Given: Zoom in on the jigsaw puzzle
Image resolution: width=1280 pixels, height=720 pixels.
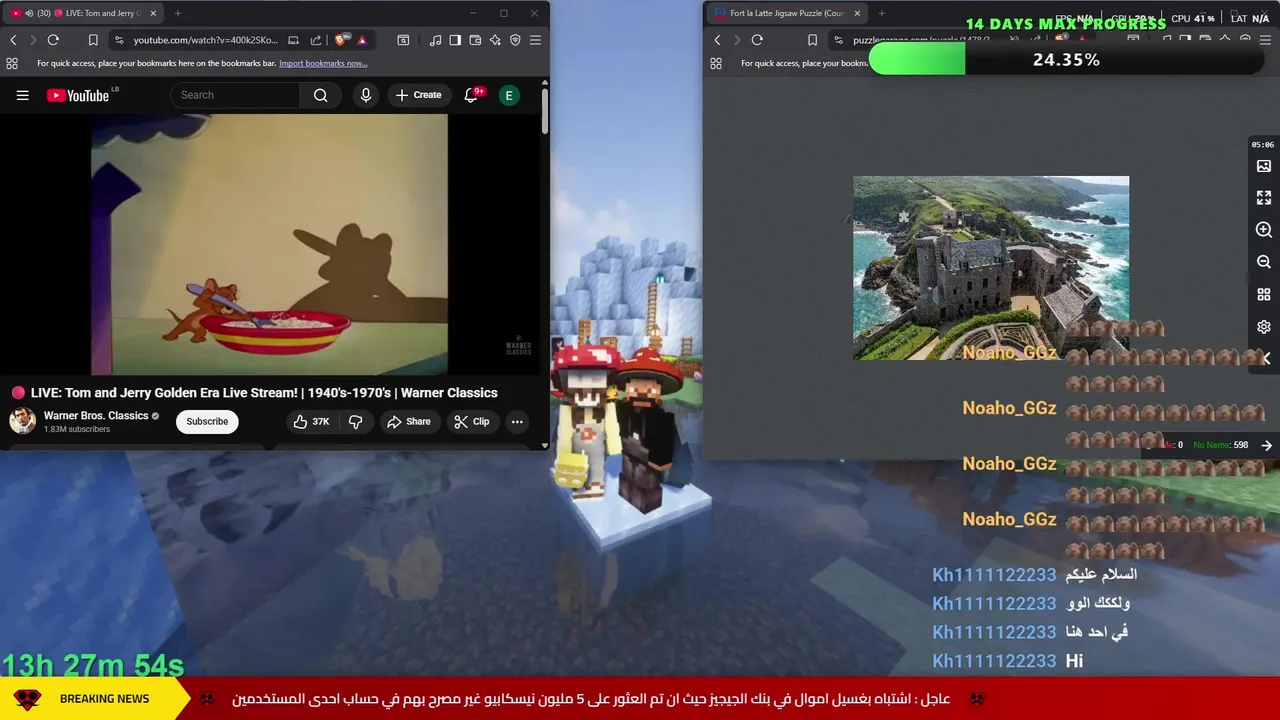Looking at the screenshot, I should coord(1264,230).
